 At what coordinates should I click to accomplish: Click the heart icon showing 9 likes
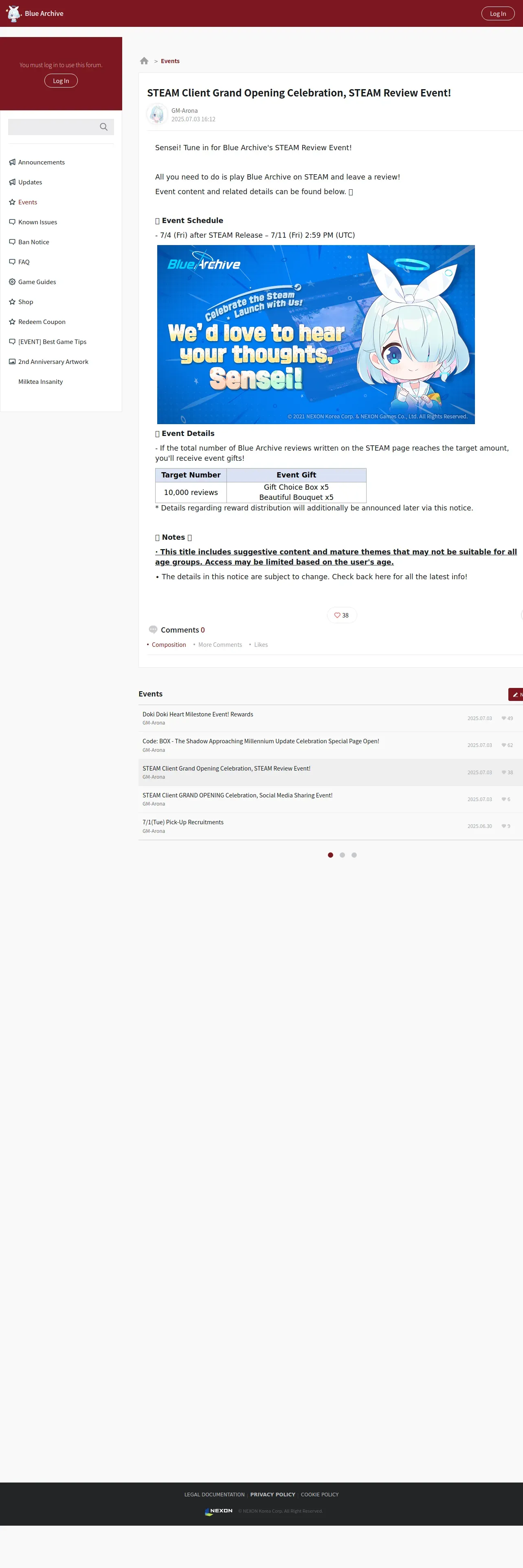503,826
